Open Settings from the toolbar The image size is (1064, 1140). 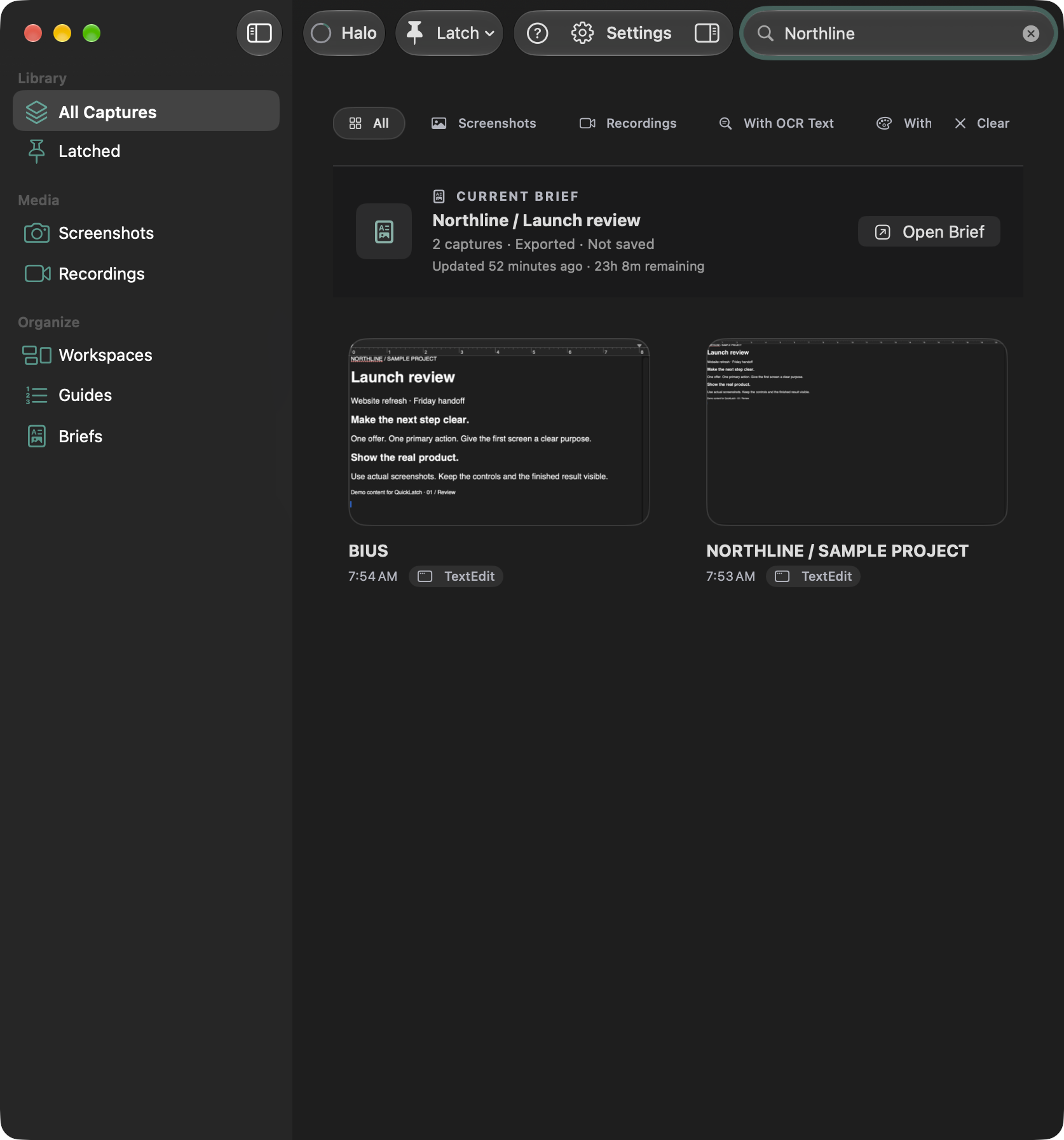(621, 33)
